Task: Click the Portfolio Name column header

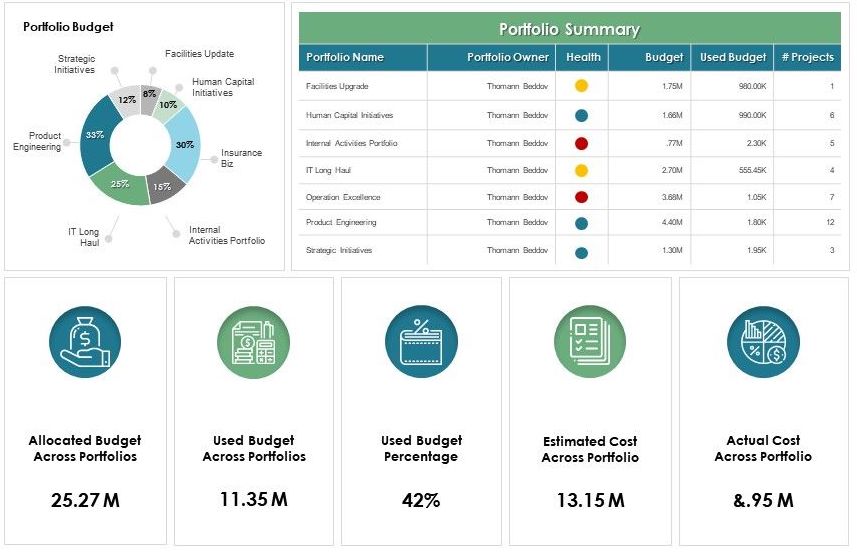Action: click(x=345, y=57)
